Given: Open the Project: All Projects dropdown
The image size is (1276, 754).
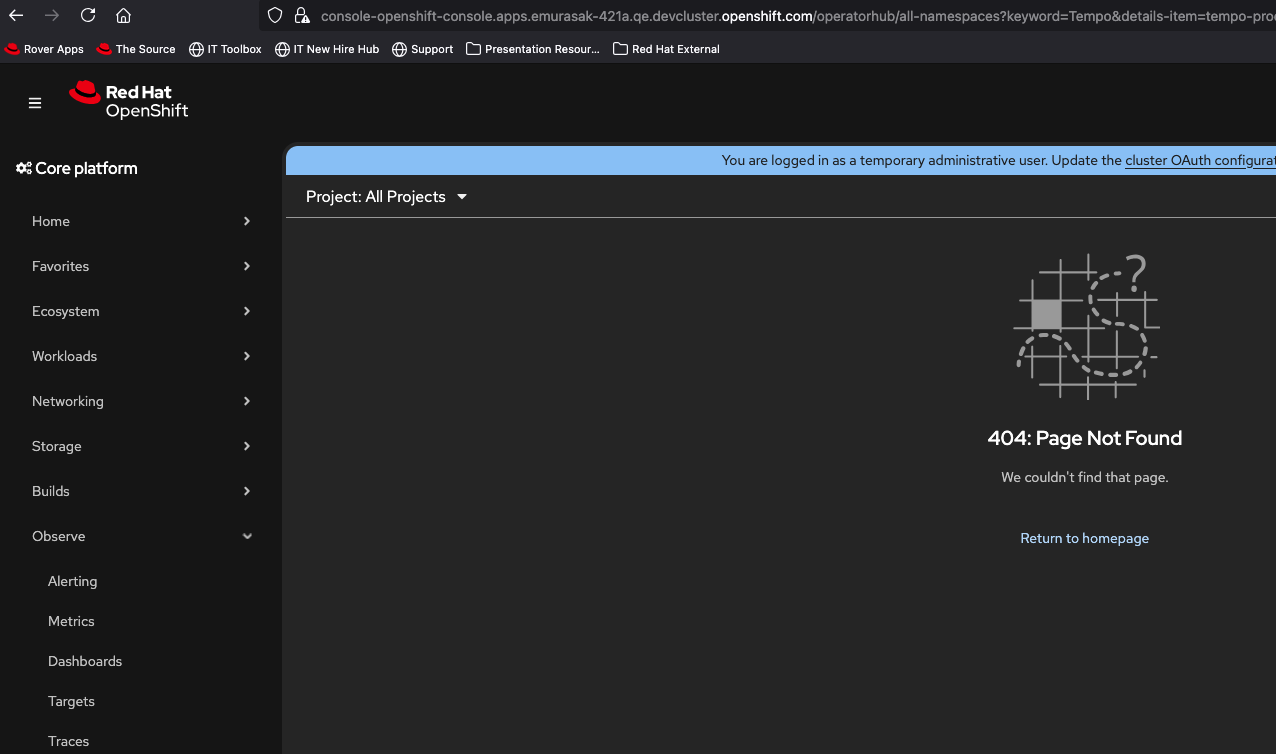Looking at the screenshot, I should tap(387, 197).
